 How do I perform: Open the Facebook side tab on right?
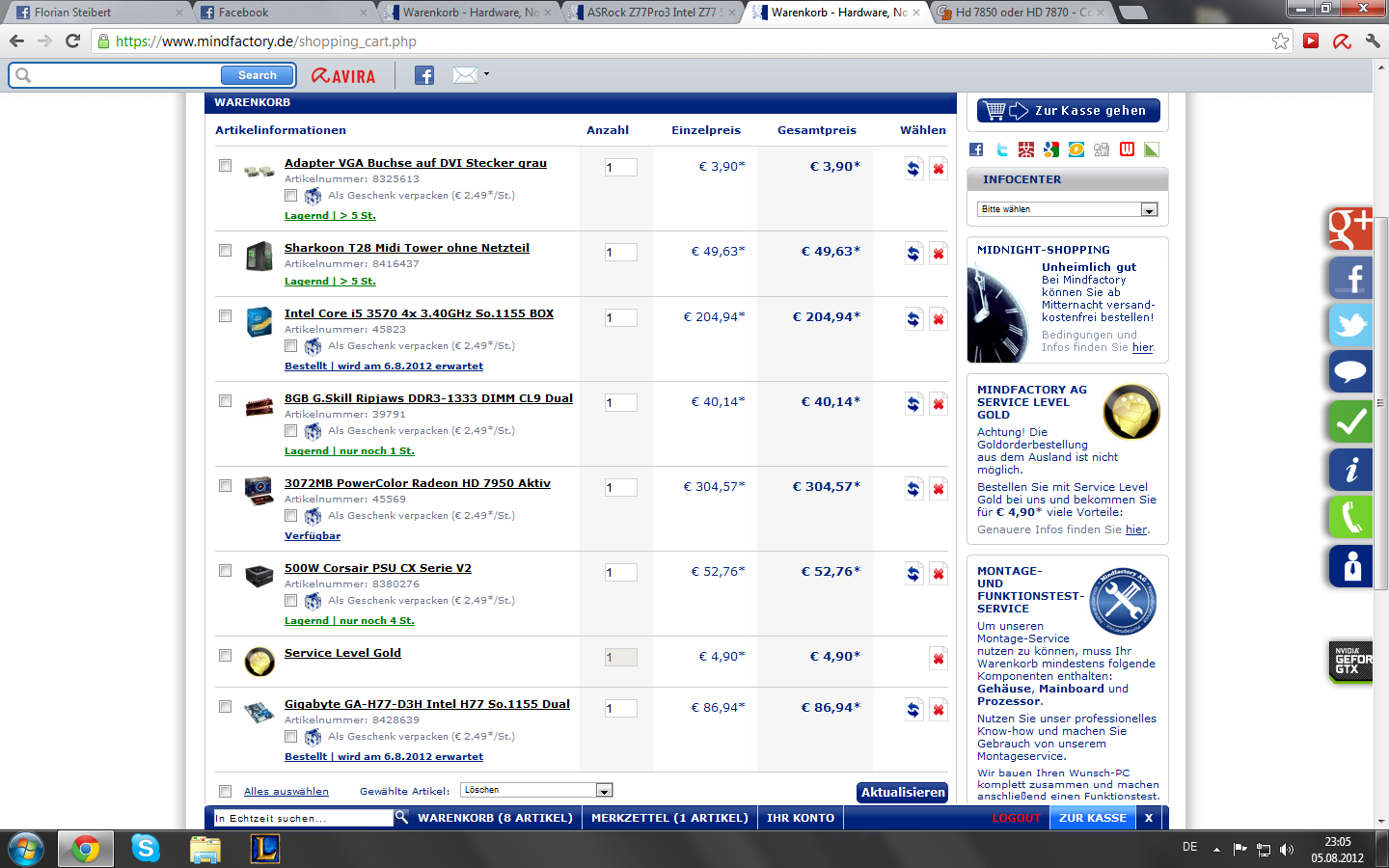[x=1350, y=277]
